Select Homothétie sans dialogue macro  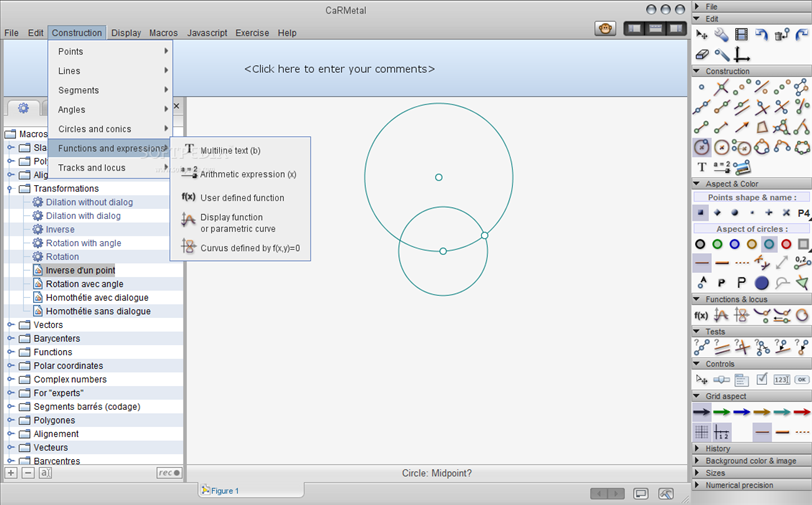tap(98, 311)
